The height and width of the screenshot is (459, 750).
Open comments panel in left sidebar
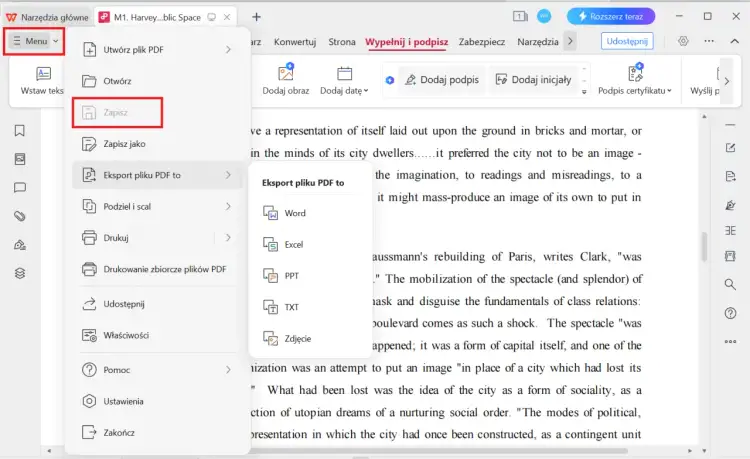coord(20,188)
